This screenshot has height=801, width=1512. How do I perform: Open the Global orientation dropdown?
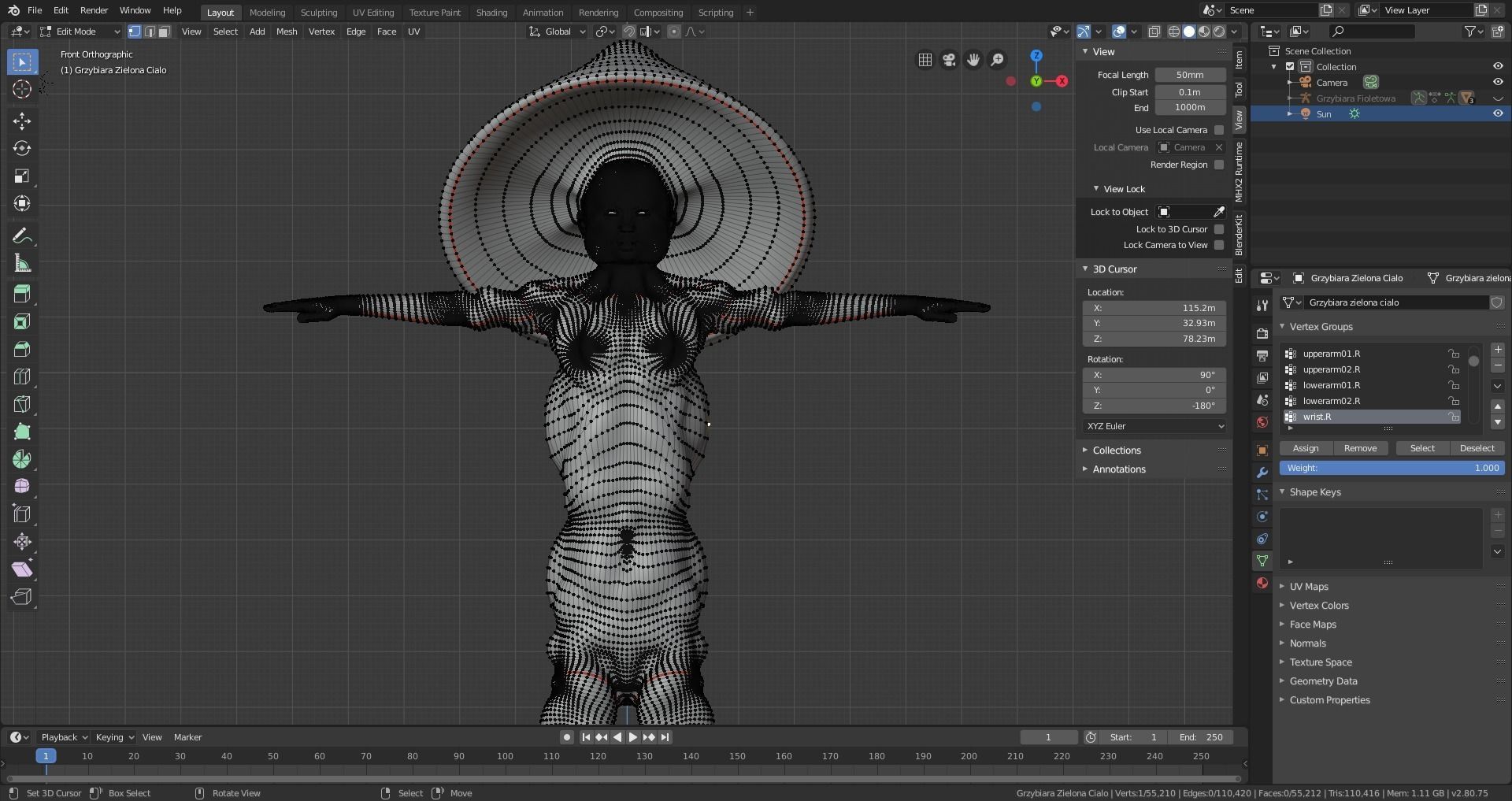click(558, 32)
